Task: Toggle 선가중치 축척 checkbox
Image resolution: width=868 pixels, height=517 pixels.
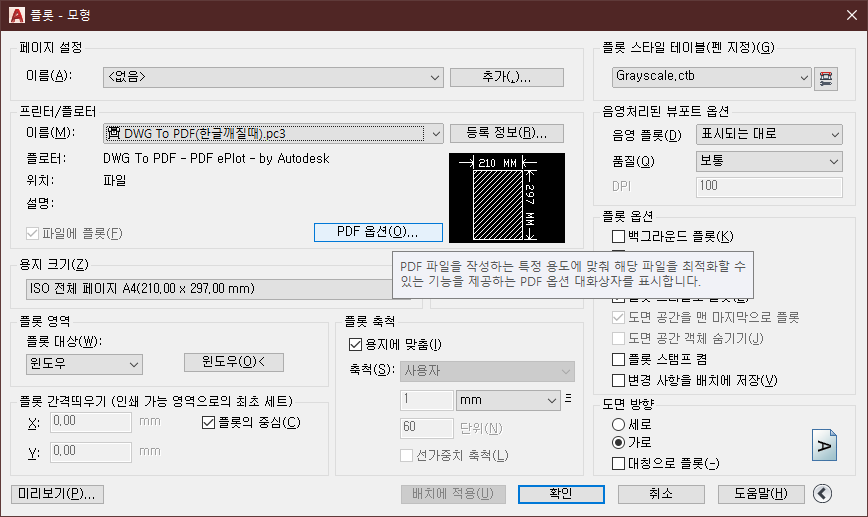Action: (406, 456)
